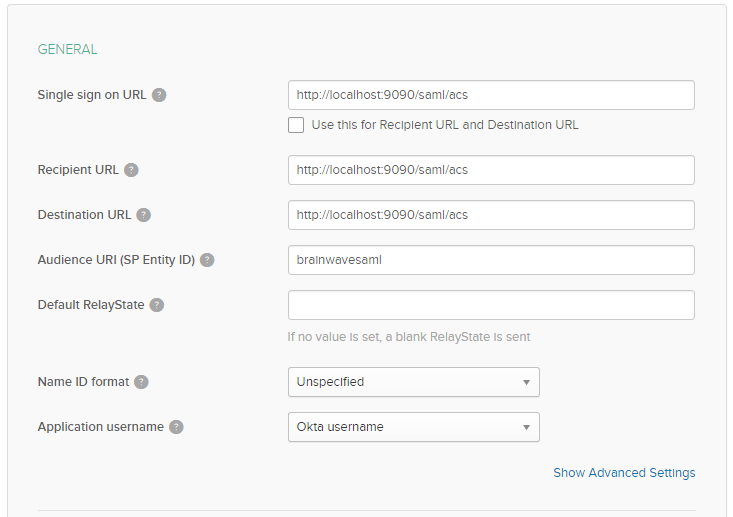Open the Application username dropdown
Image resolution: width=733 pixels, height=517 pixels.
(x=414, y=427)
